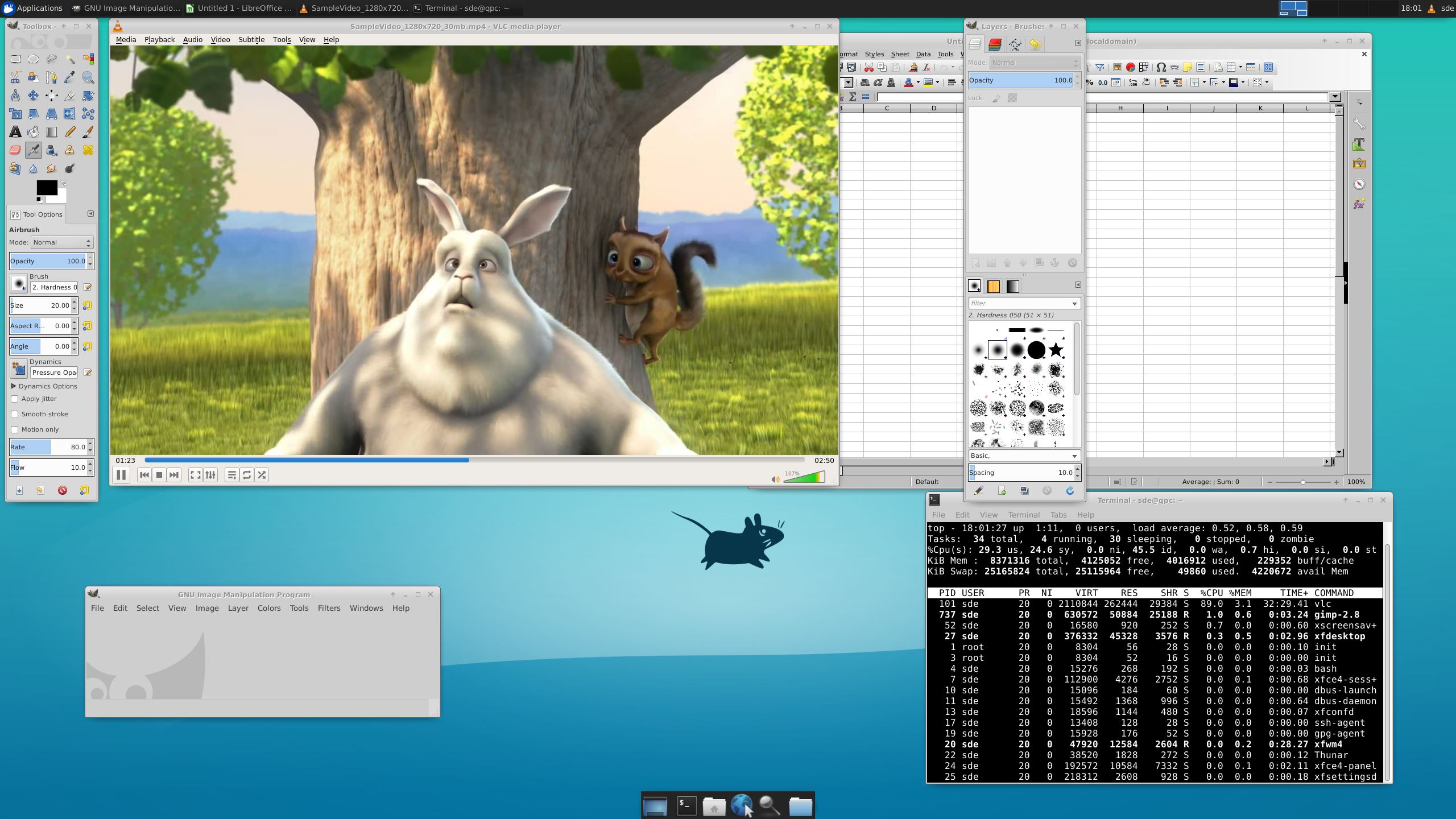
Task: Toggle random shuffle in VLC
Action: (262, 475)
